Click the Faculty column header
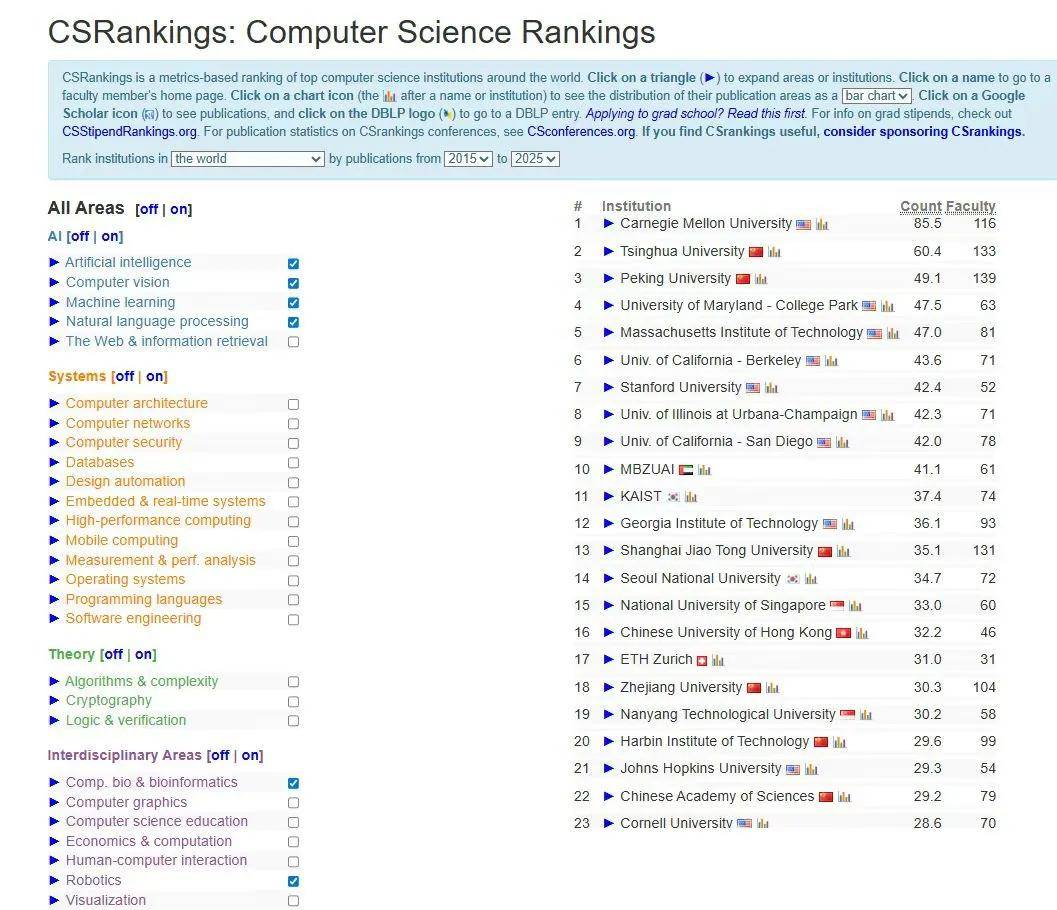Viewport: 1057px width, 910px height. point(971,206)
